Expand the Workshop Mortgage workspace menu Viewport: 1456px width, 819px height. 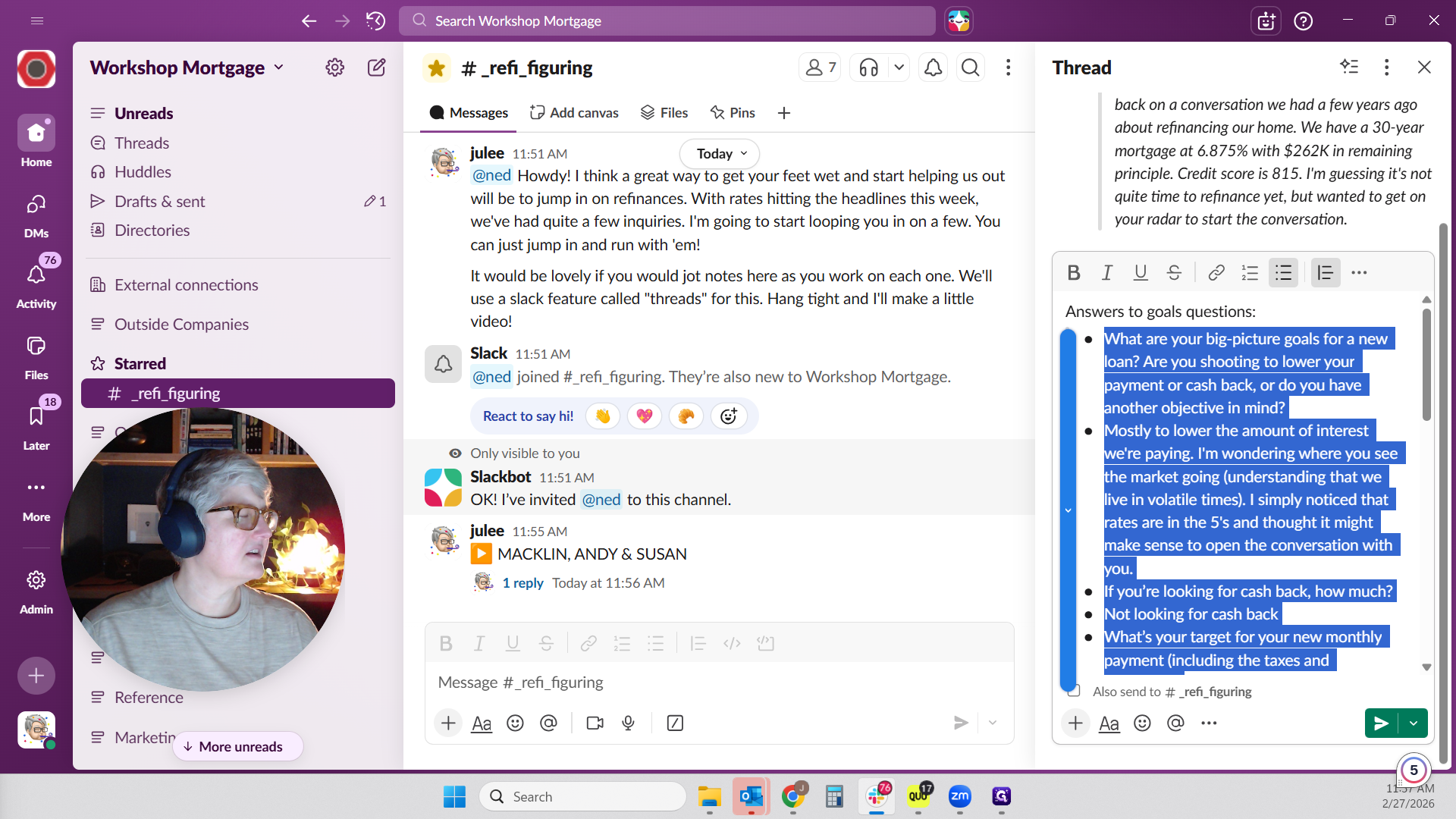tap(187, 67)
